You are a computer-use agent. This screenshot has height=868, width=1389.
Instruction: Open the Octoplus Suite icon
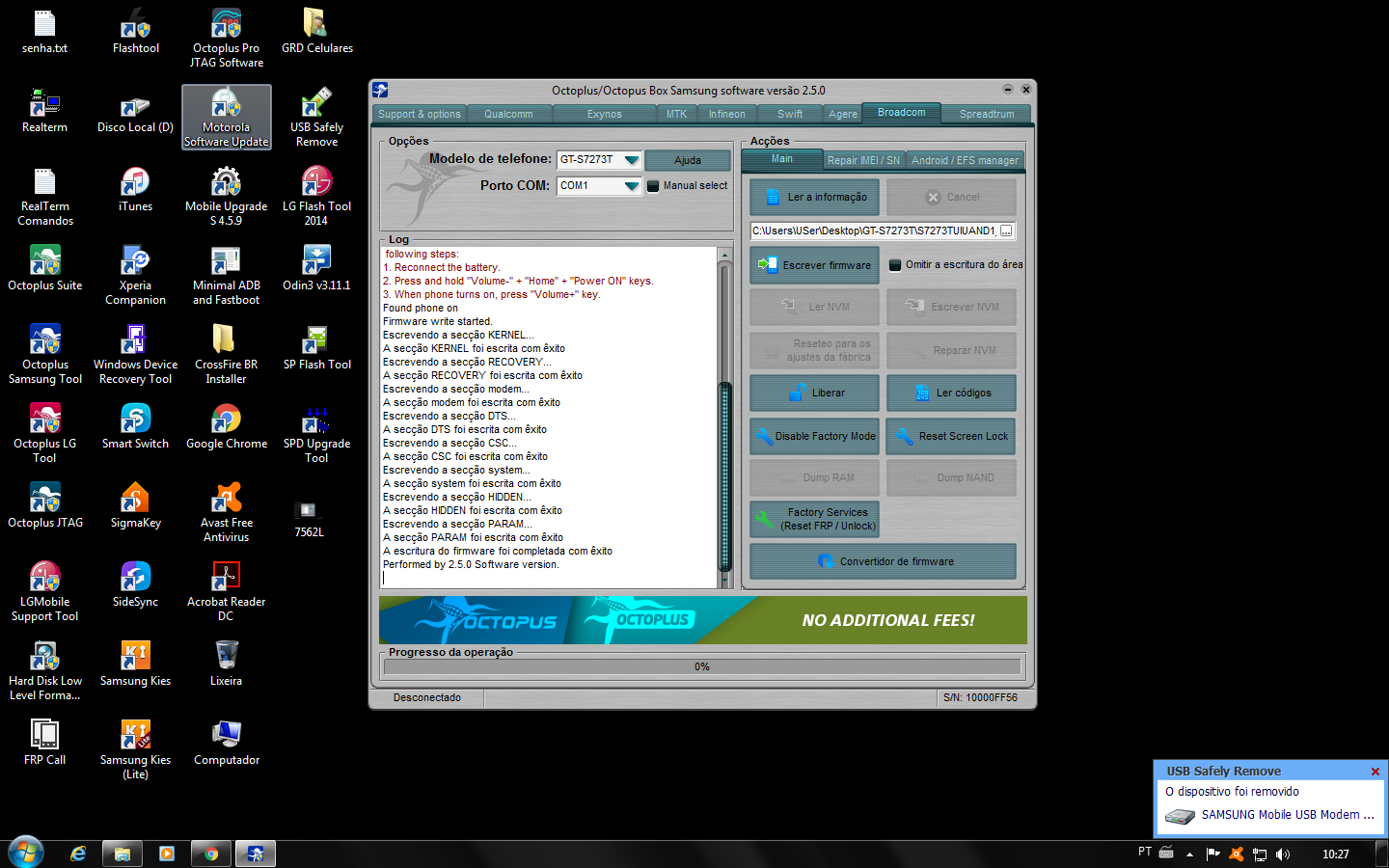tap(44, 268)
